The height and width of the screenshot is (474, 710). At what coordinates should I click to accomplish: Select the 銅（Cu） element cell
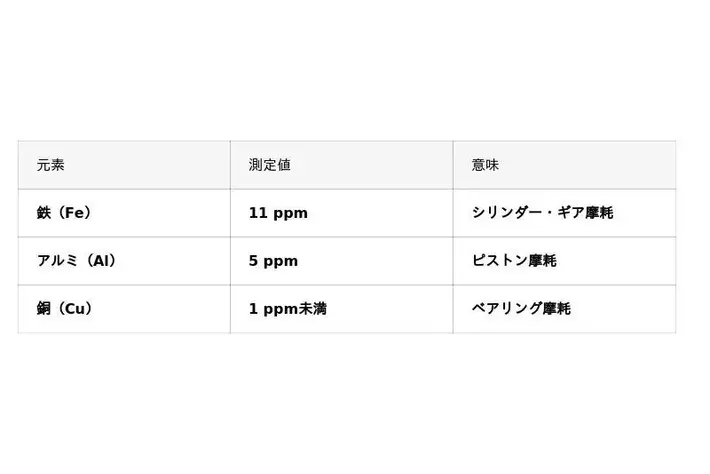click(66, 309)
